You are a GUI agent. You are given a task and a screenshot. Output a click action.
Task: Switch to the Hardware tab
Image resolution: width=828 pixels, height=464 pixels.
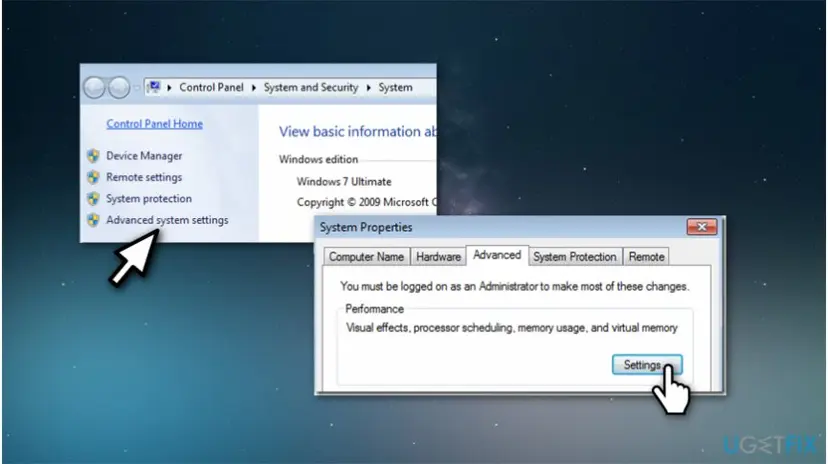click(438, 257)
